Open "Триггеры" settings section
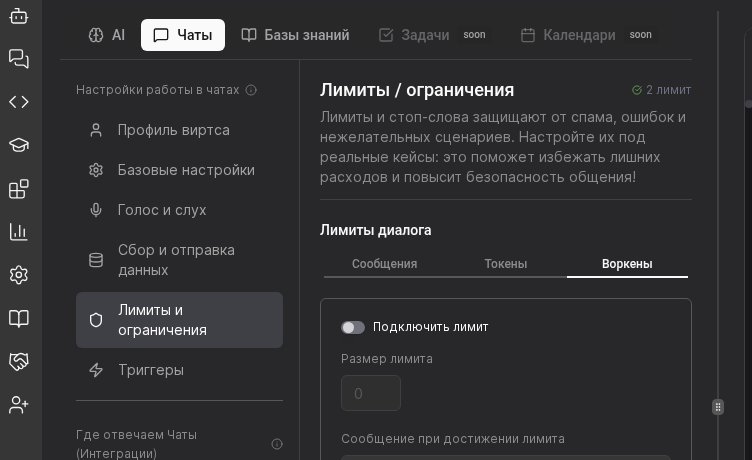Screen dimensions: 752x460 pos(150,370)
